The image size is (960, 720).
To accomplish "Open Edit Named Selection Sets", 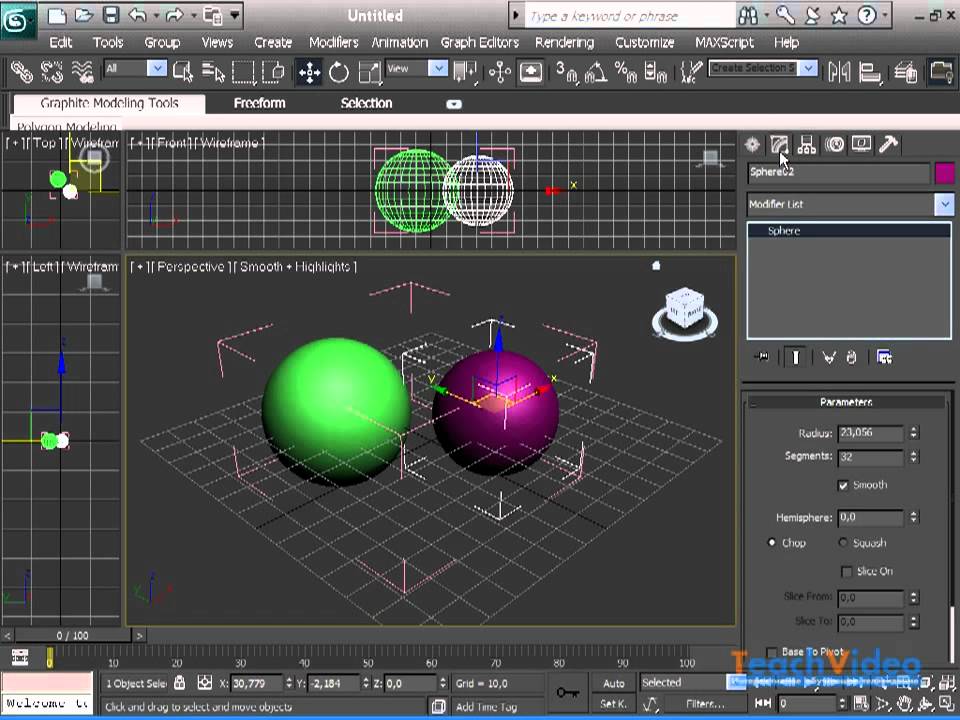I will click(x=691, y=72).
